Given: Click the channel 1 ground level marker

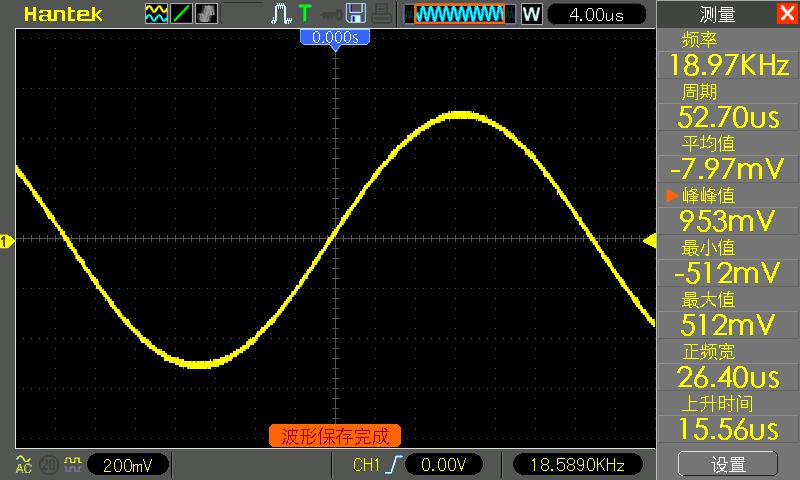Looking at the screenshot, I should tap(7, 241).
